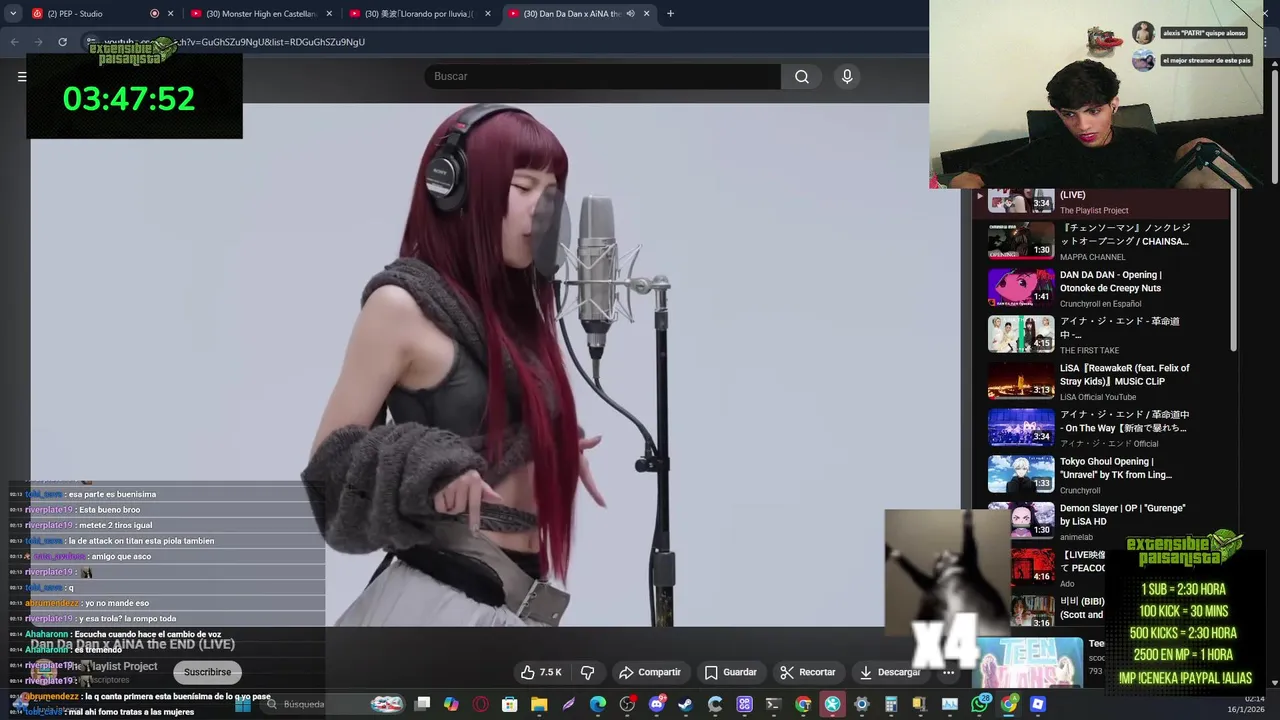This screenshot has width=1280, height=720.
Task: Open OBS Studio from taskbar
Action: point(626,704)
